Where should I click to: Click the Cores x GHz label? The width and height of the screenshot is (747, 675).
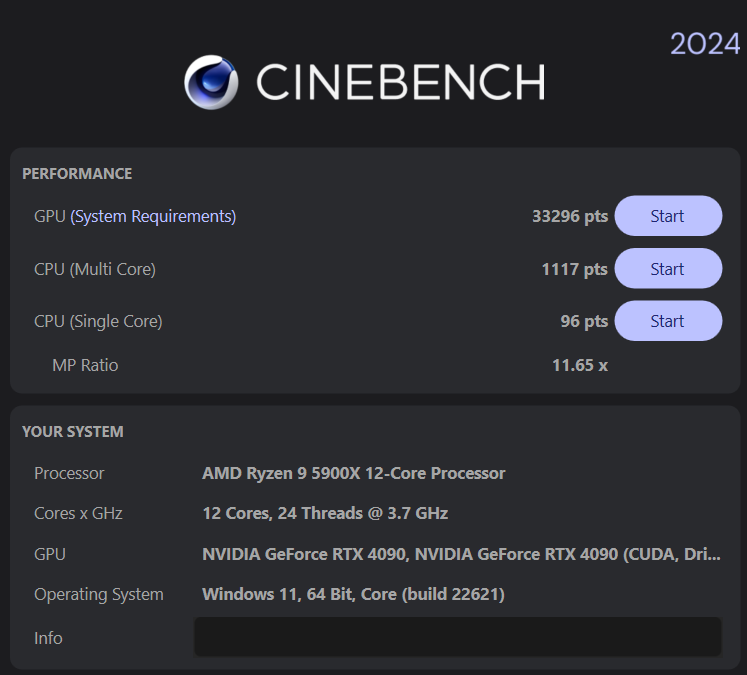click(x=78, y=513)
